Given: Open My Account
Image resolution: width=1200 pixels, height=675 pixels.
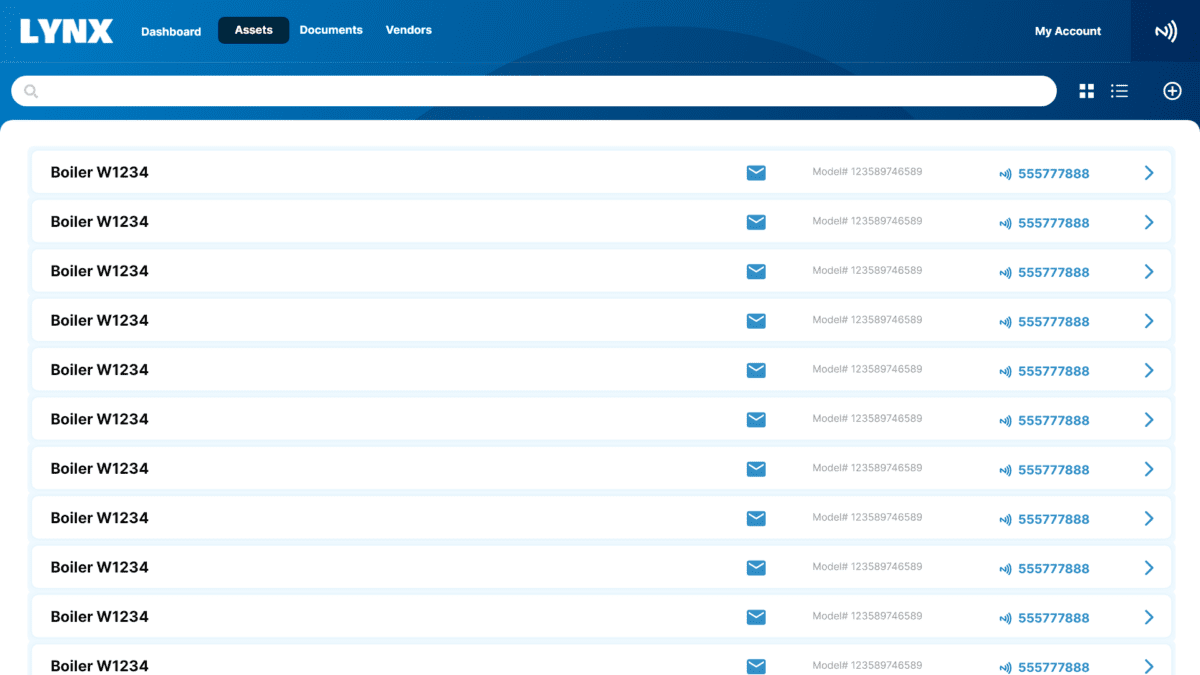Looking at the screenshot, I should (x=1067, y=31).
